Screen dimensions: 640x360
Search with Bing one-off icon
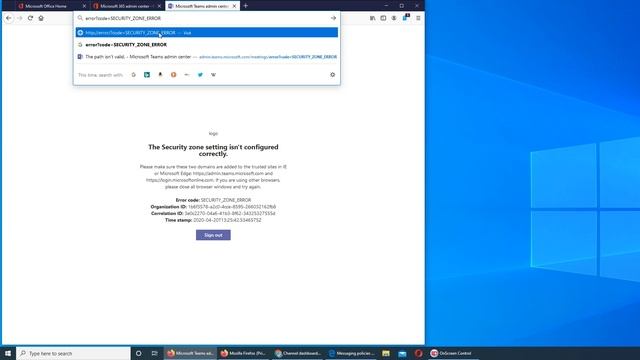(x=147, y=75)
